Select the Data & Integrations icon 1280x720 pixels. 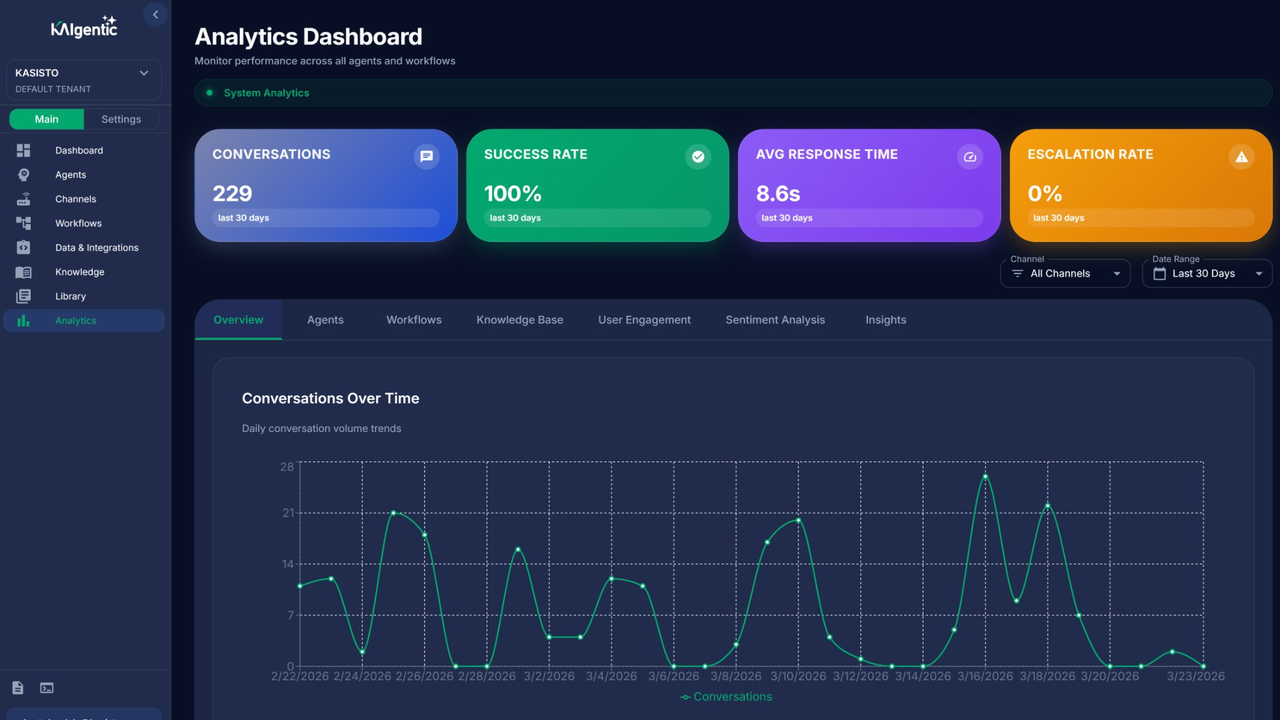point(23,247)
